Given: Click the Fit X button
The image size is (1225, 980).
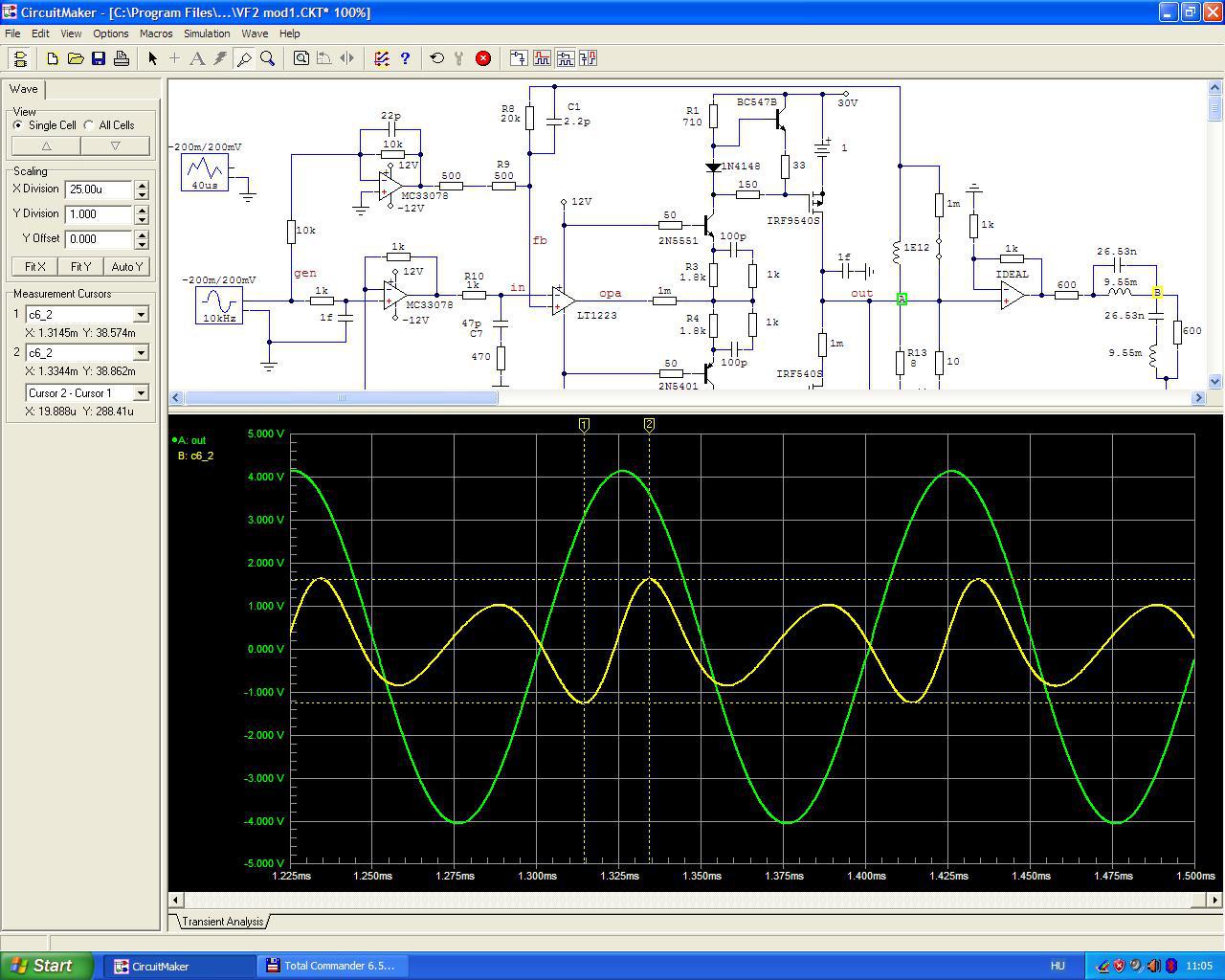Looking at the screenshot, I should [x=34, y=267].
